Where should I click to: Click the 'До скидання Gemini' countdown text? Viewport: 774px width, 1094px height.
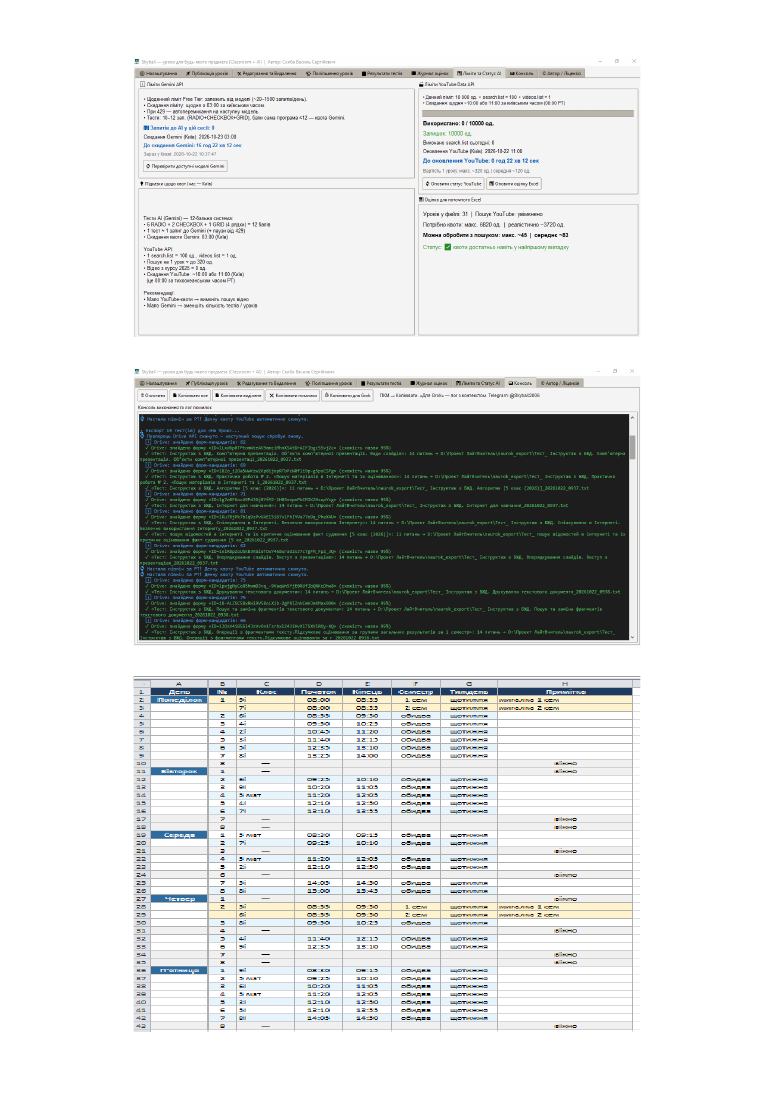pos(193,145)
